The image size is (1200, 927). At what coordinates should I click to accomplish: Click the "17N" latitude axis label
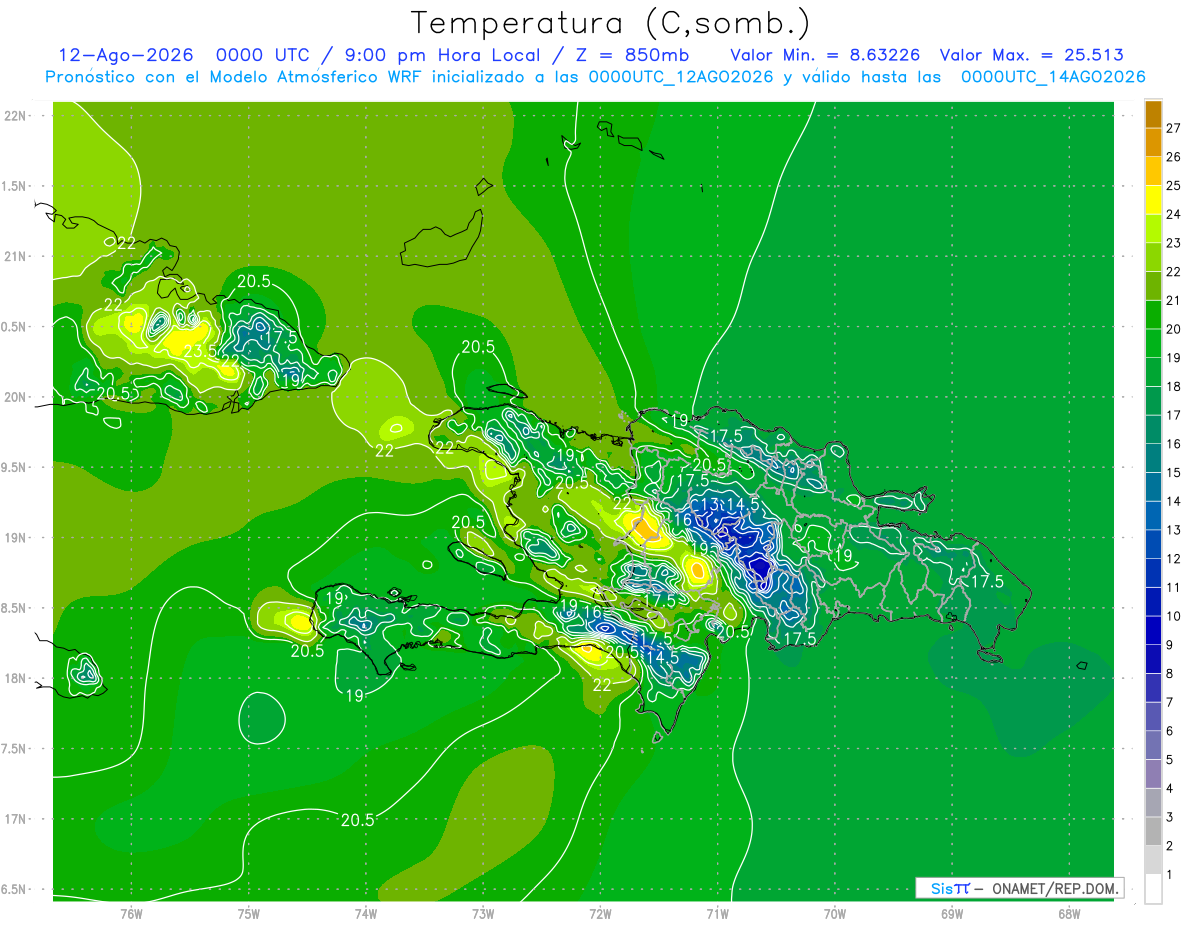pyautogui.click(x=15, y=819)
